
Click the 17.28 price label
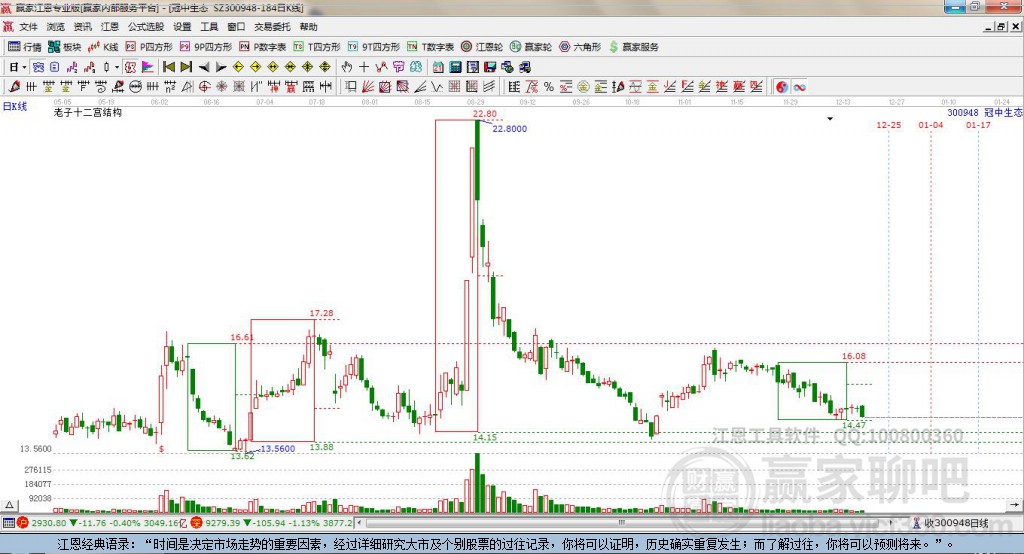click(321, 313)
